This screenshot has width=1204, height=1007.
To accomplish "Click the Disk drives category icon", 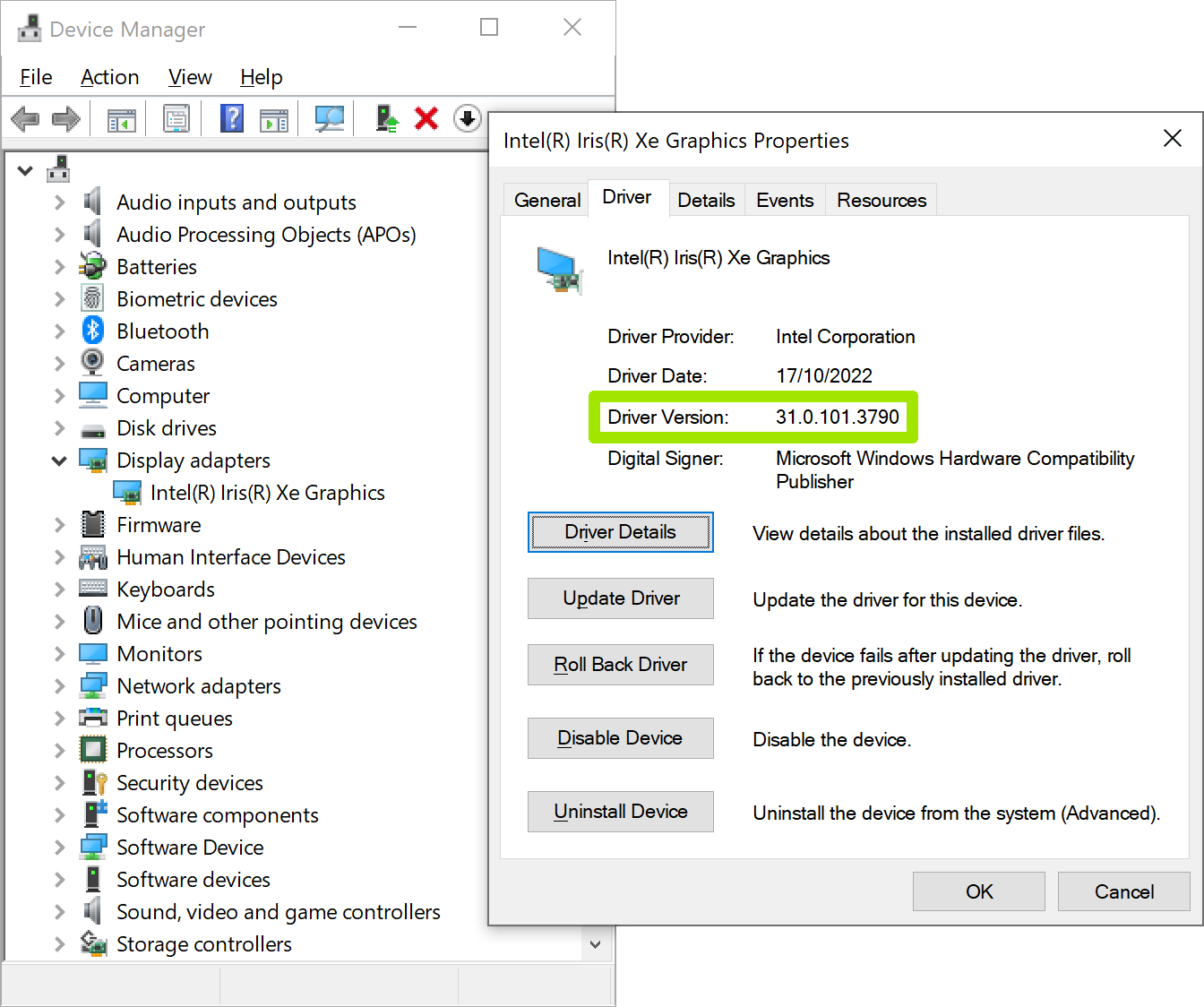I will pos(93,430).
